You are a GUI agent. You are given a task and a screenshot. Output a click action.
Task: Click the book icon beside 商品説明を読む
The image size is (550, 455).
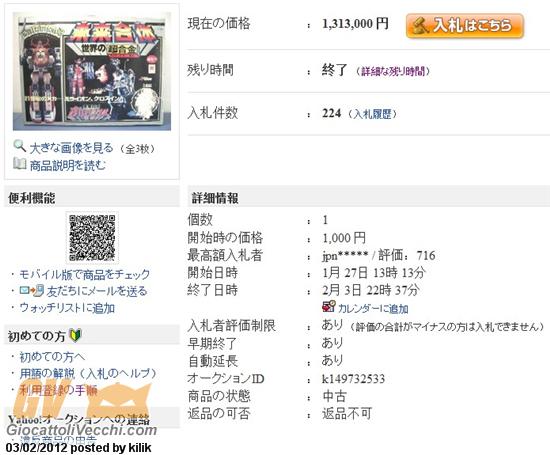[20, 163]
